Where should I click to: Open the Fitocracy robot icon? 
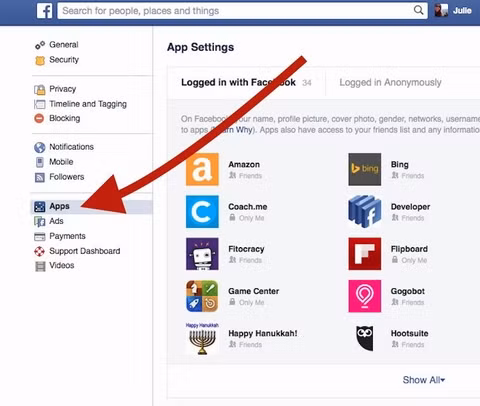(x=202, y=254)
